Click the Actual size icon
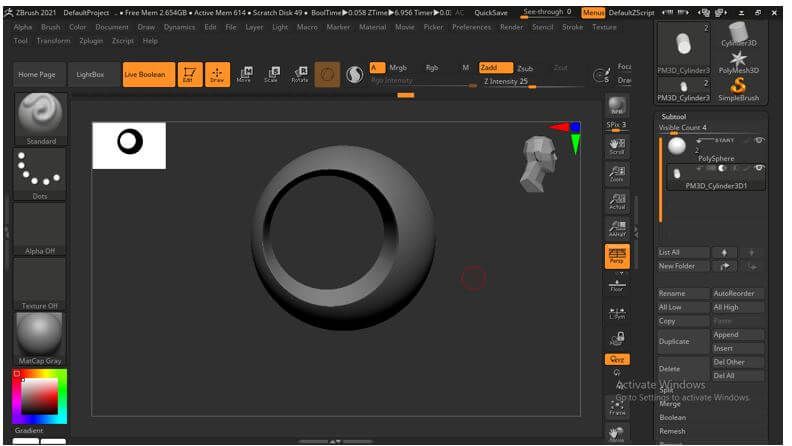The image size is (792, 446). 617,201
